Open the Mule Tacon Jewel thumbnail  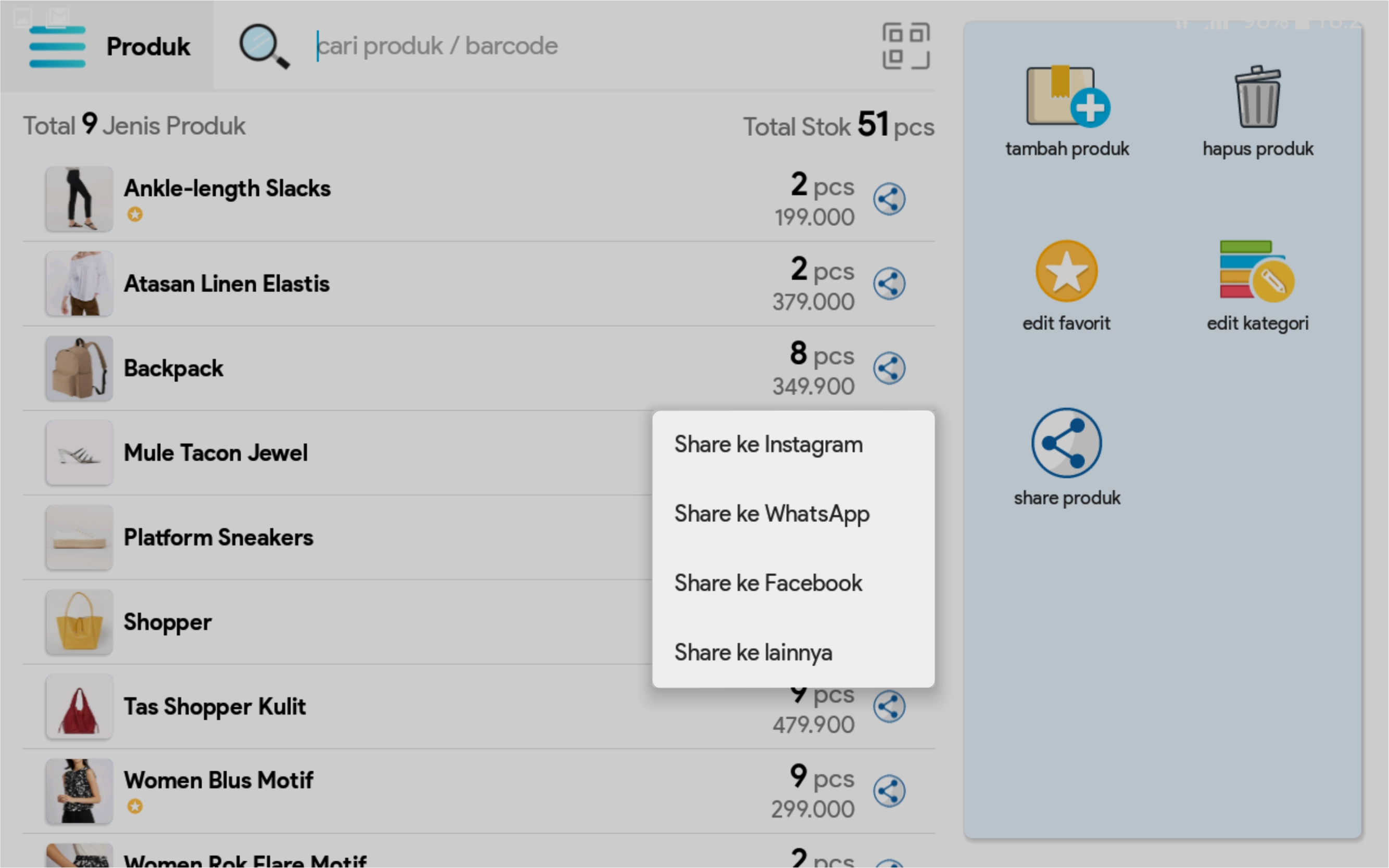79,453
